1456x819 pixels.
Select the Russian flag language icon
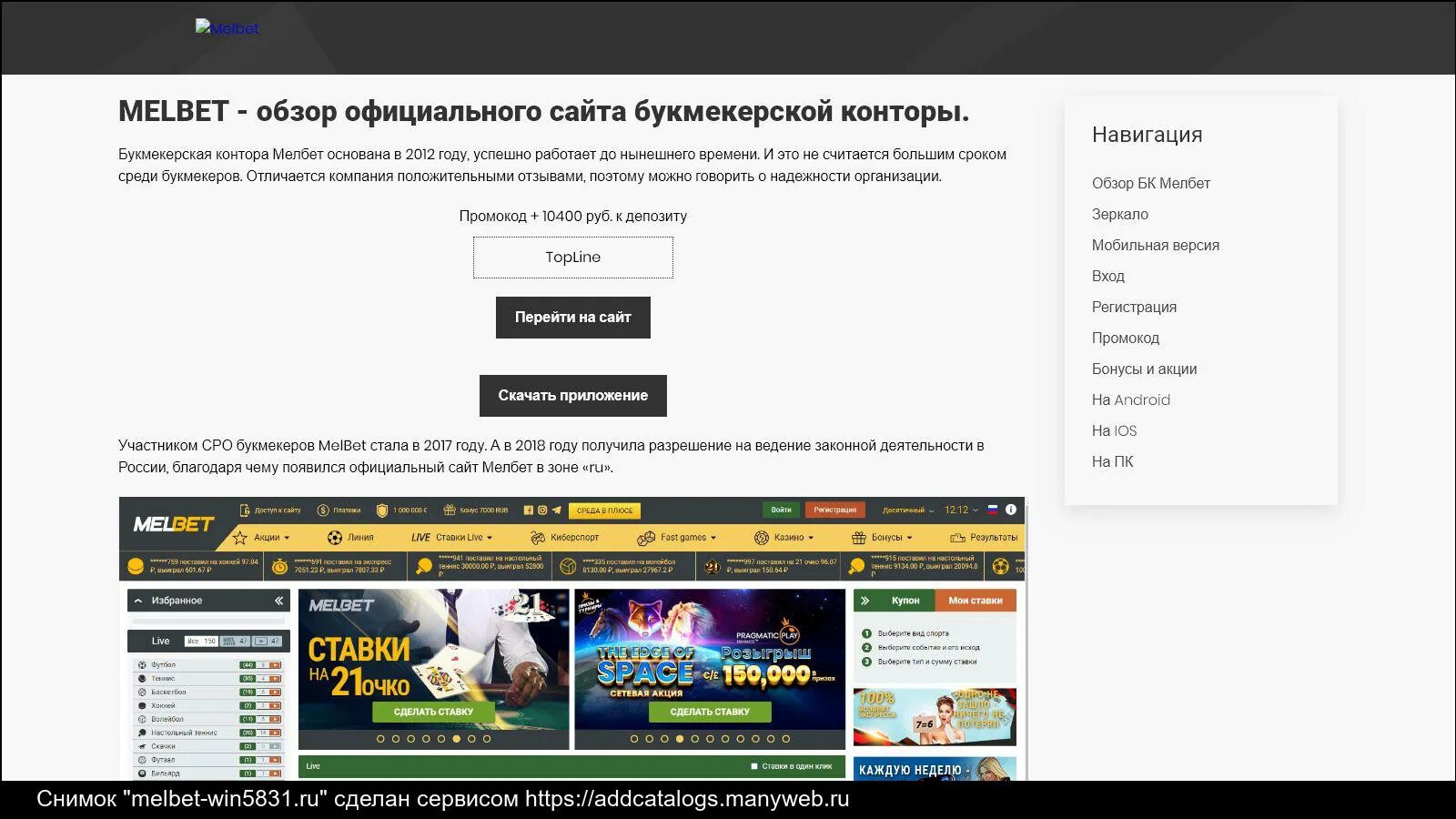(993, 510)
